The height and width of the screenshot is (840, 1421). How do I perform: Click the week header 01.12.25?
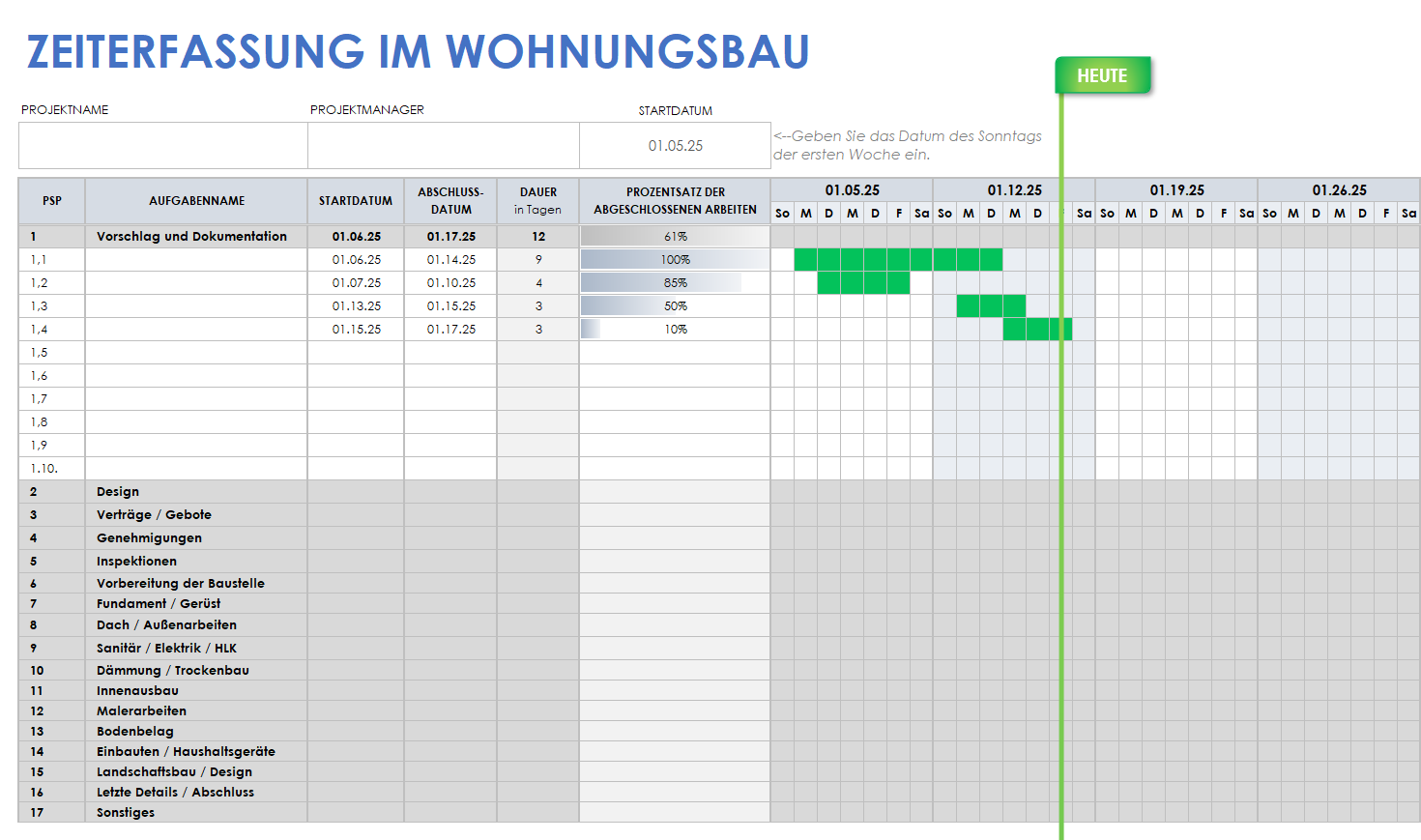click(x=1014, y=190)
